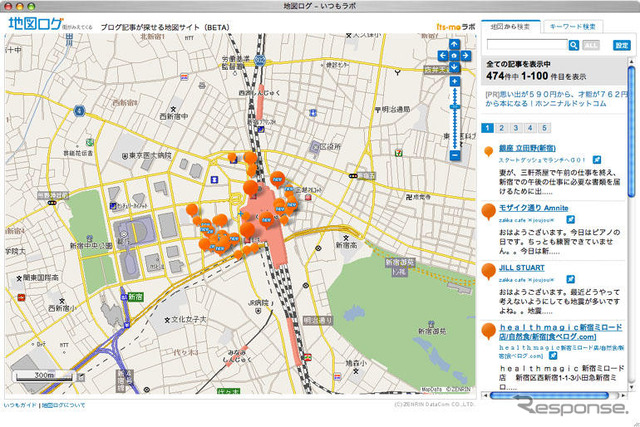Open the 銀座 立田野(新宿) article link
This screenshot has height=427, width=640.
527,148
